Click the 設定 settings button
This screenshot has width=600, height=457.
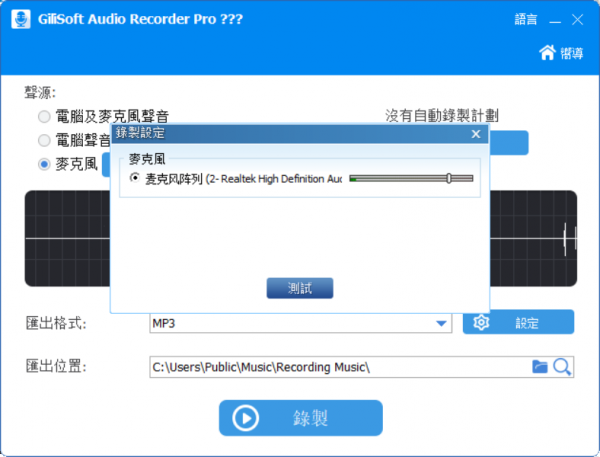[x=518, y=322]
